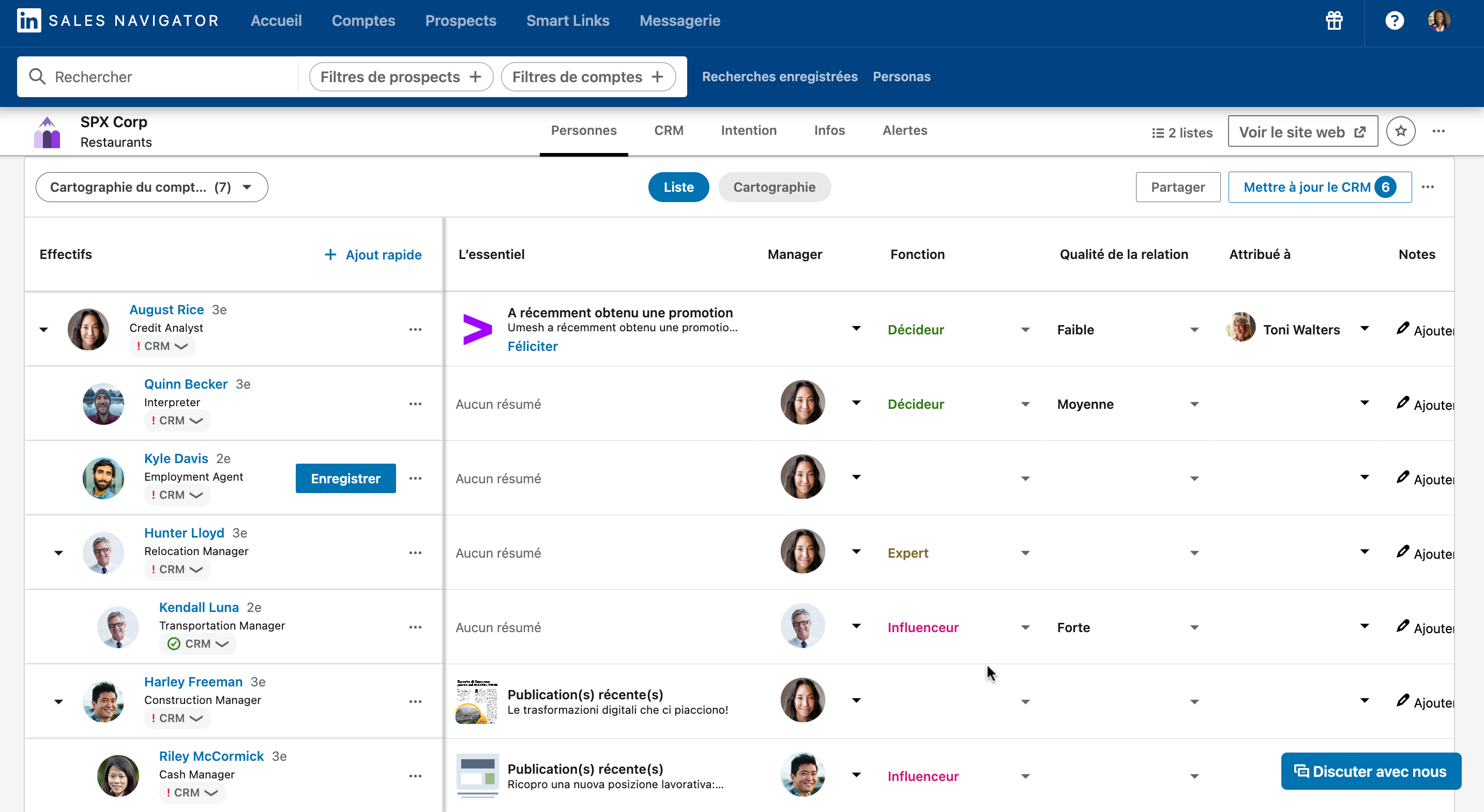Click the search magnifier icon
Image resolution: width=1484 pixels, height=812 pixels.
pos(37,76)
